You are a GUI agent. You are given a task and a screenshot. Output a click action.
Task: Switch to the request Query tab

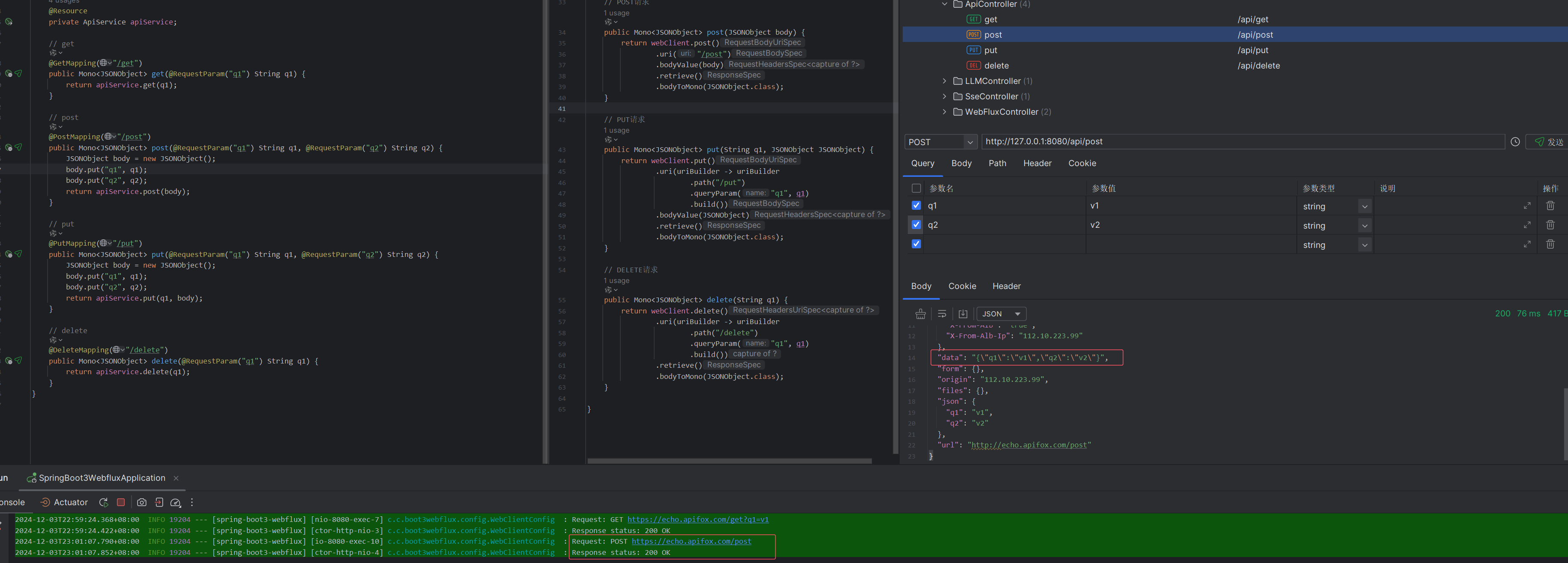coord(923,163)
